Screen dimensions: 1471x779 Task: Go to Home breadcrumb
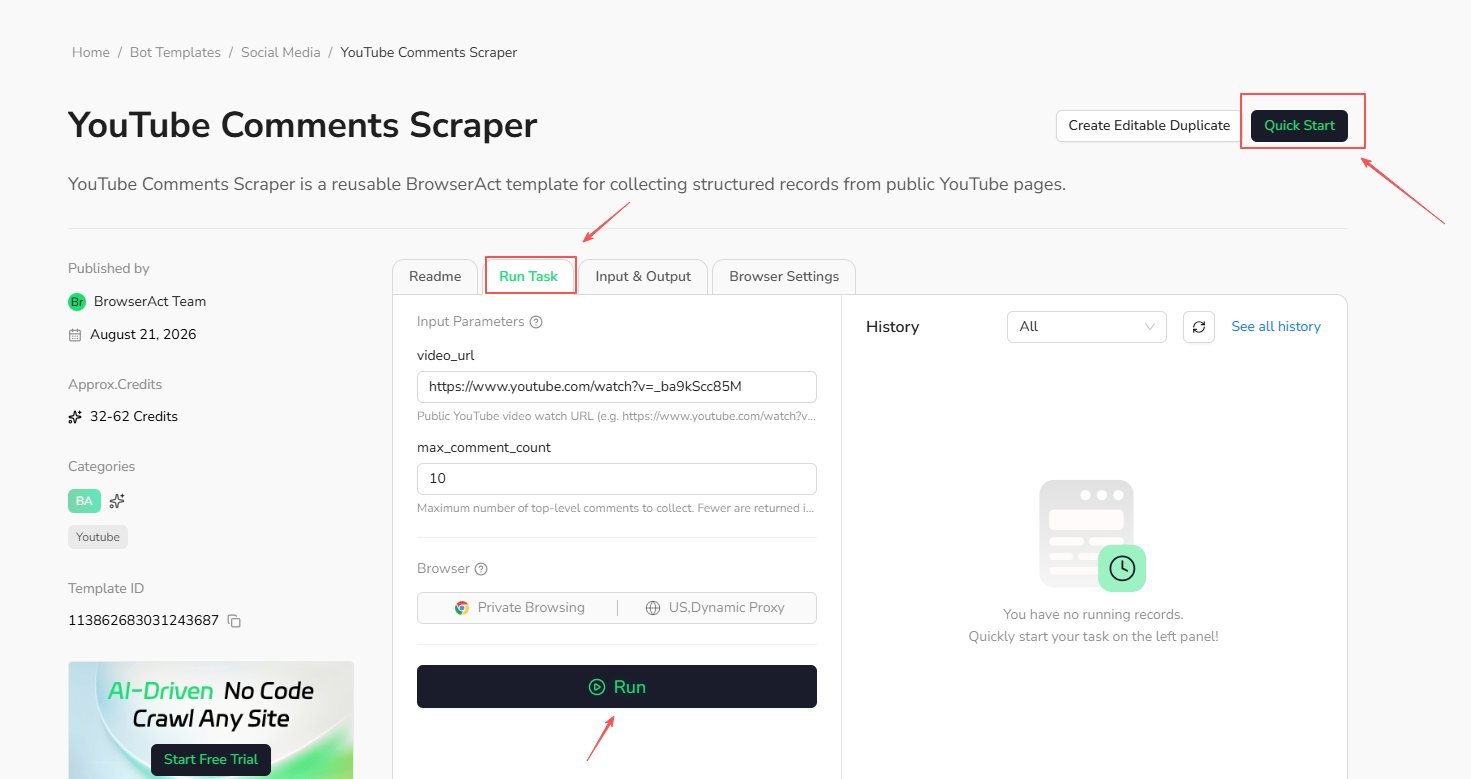(91, 52)
